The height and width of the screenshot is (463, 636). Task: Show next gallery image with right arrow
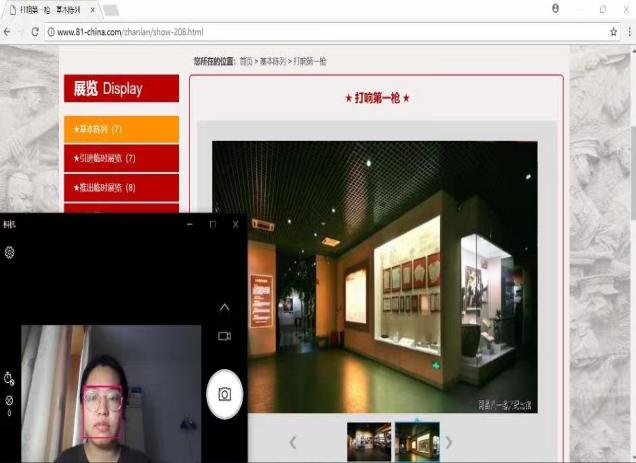(x=449, y=442)
